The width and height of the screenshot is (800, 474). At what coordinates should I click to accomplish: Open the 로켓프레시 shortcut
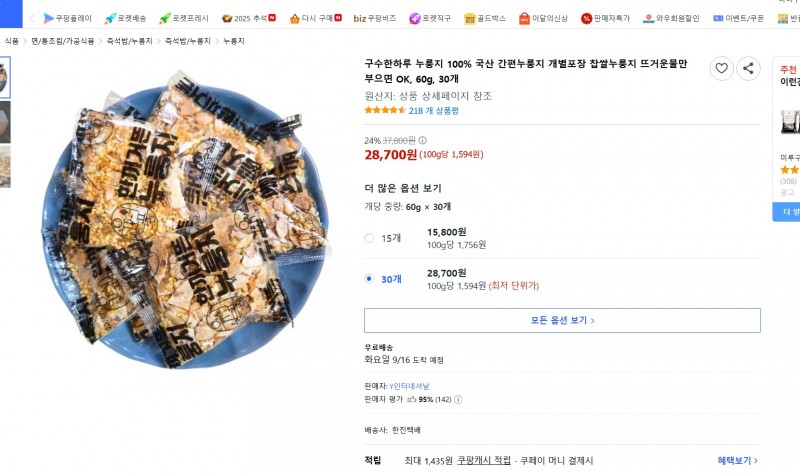click(183, 18)
